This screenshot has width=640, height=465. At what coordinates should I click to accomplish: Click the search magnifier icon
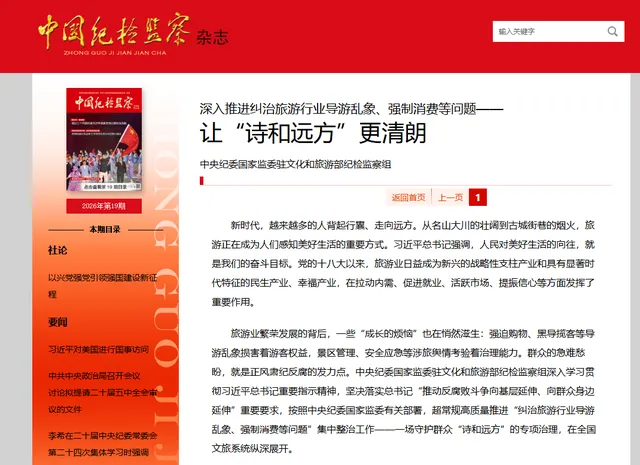(612, 31)
